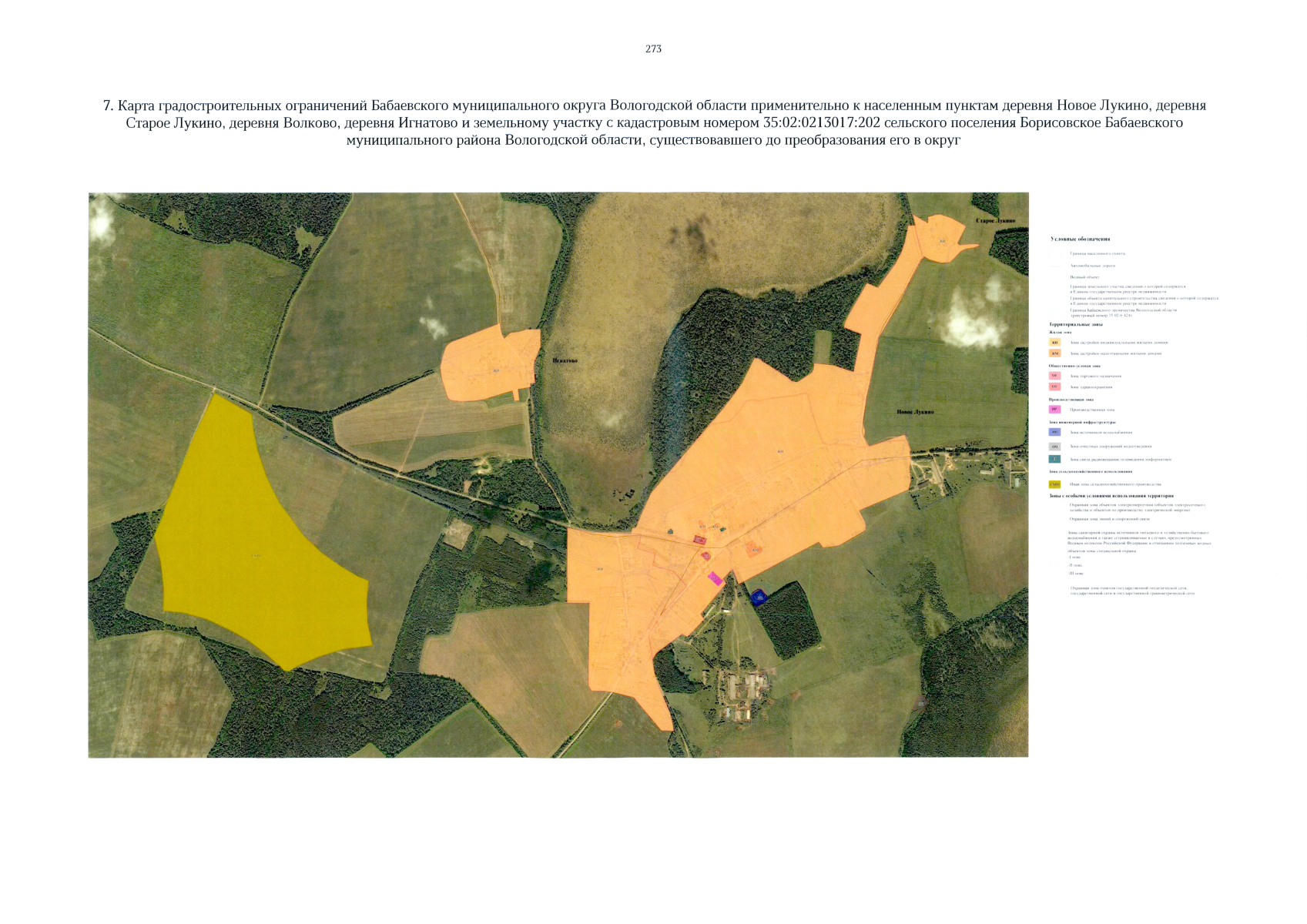
Task: Click the orange Игнатово residential zone polygon
Action: coord(487,366)
